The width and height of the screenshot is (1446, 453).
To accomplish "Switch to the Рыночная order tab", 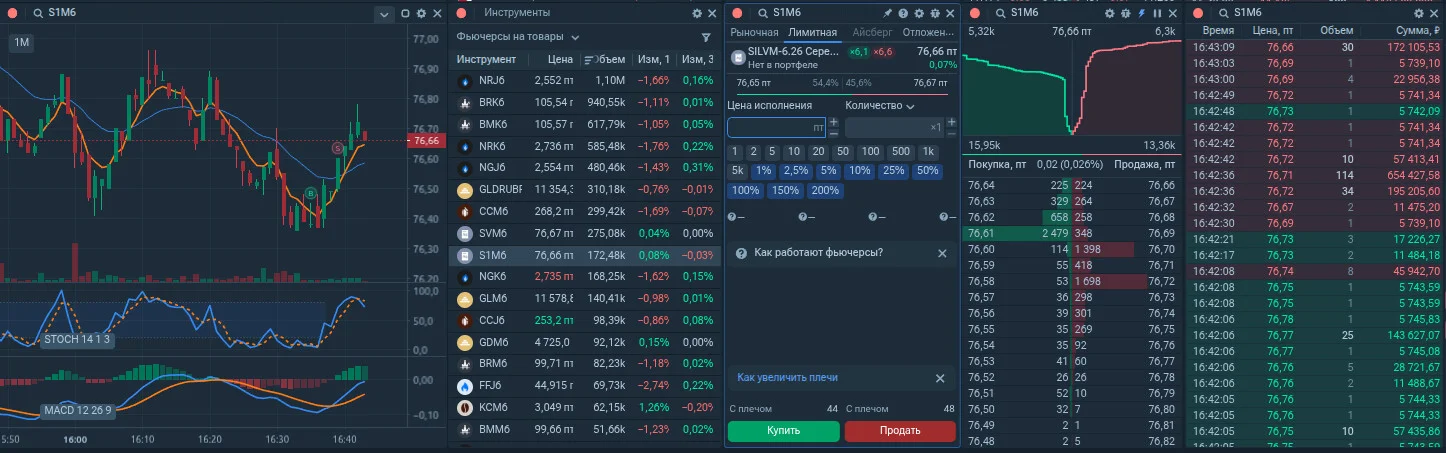I will tap(754, 33).
